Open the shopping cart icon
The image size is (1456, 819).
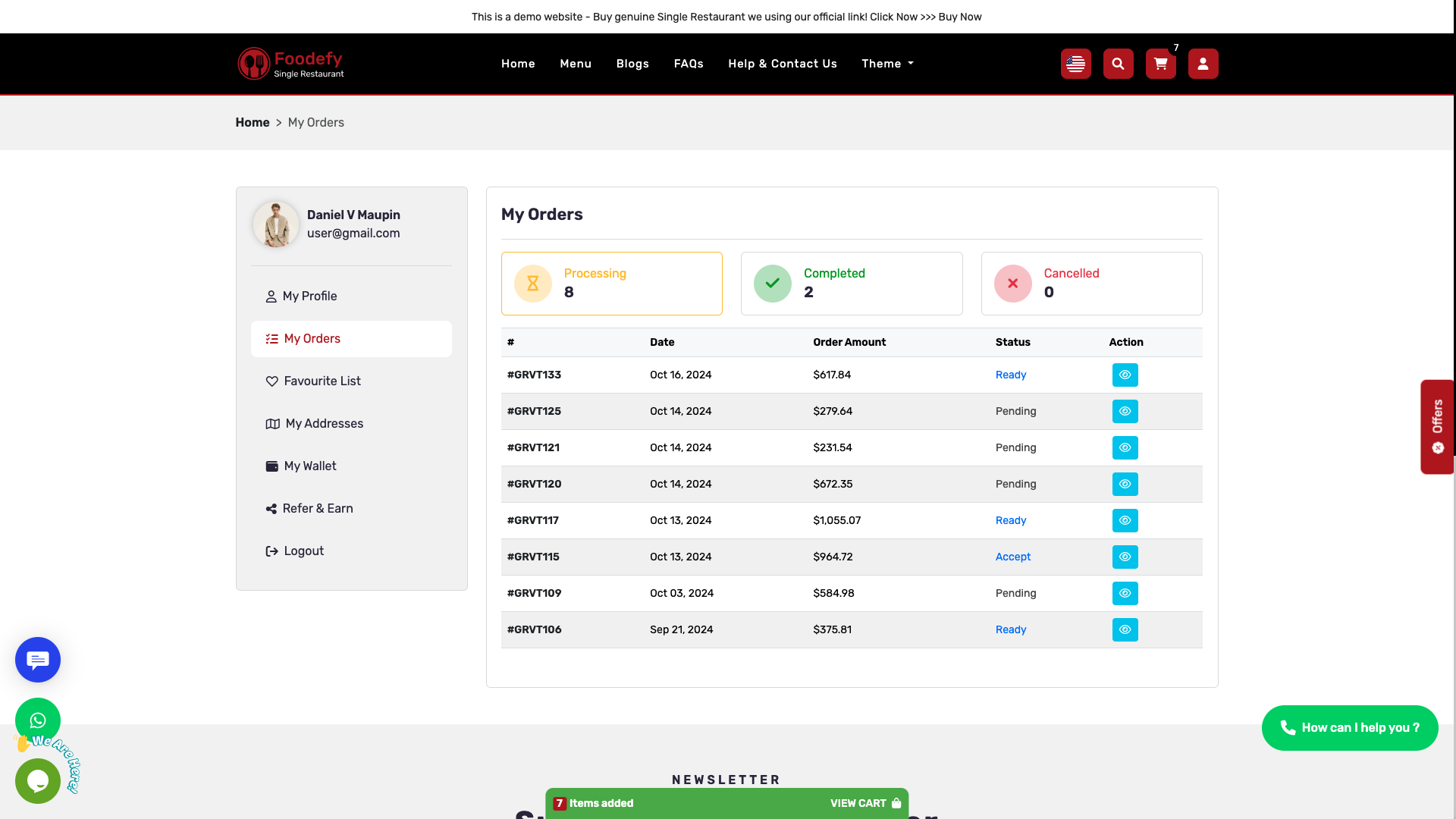[1160, 64]
